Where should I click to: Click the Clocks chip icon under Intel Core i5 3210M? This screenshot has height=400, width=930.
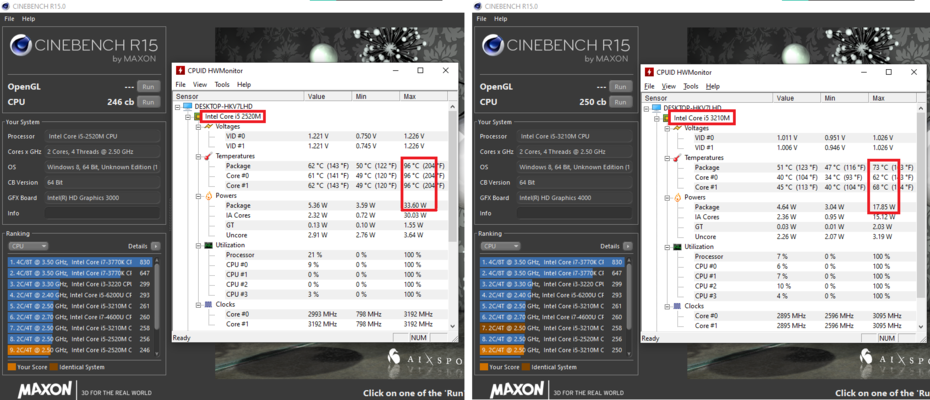(677, 306)
